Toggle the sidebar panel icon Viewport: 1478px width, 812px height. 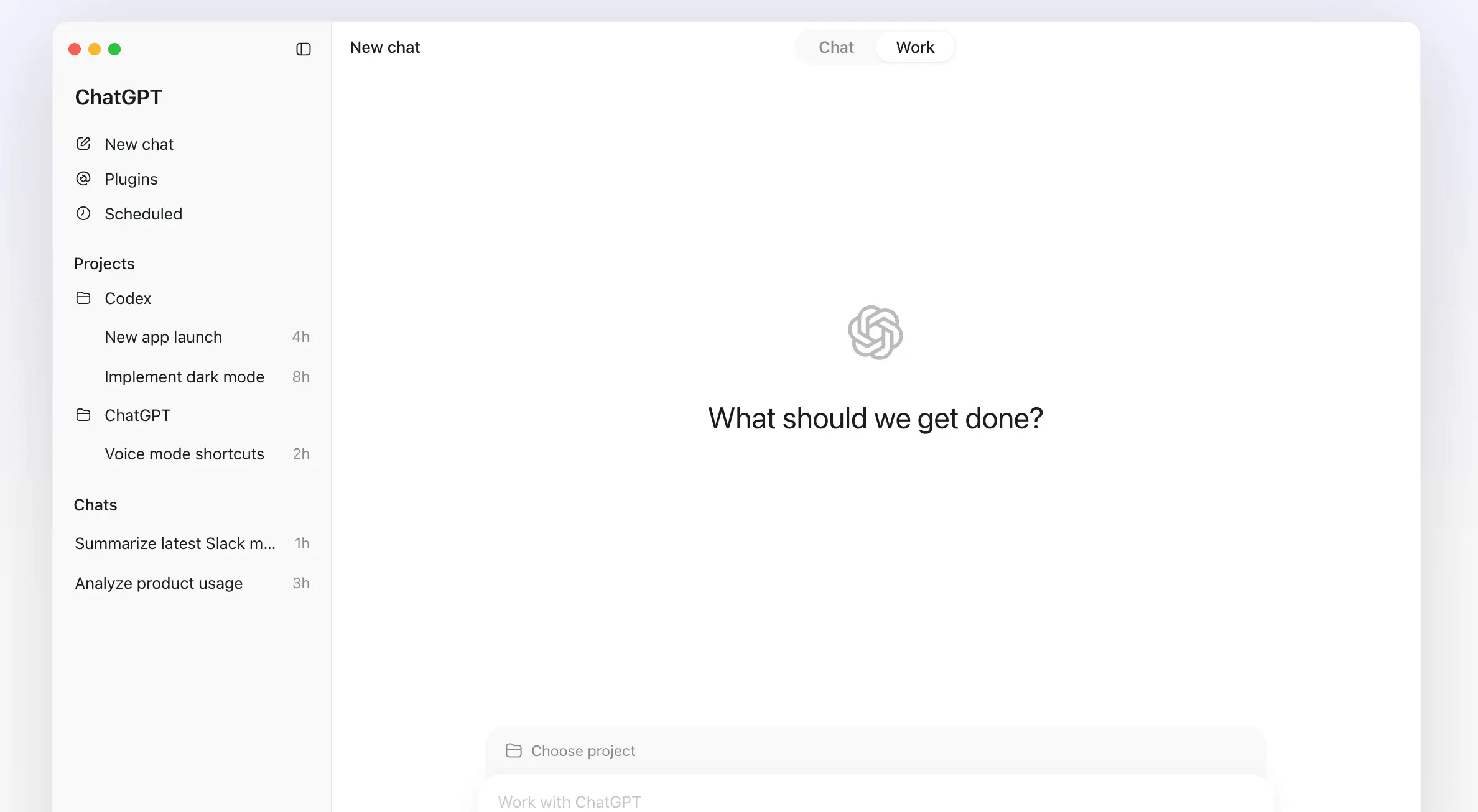[304, 49]
